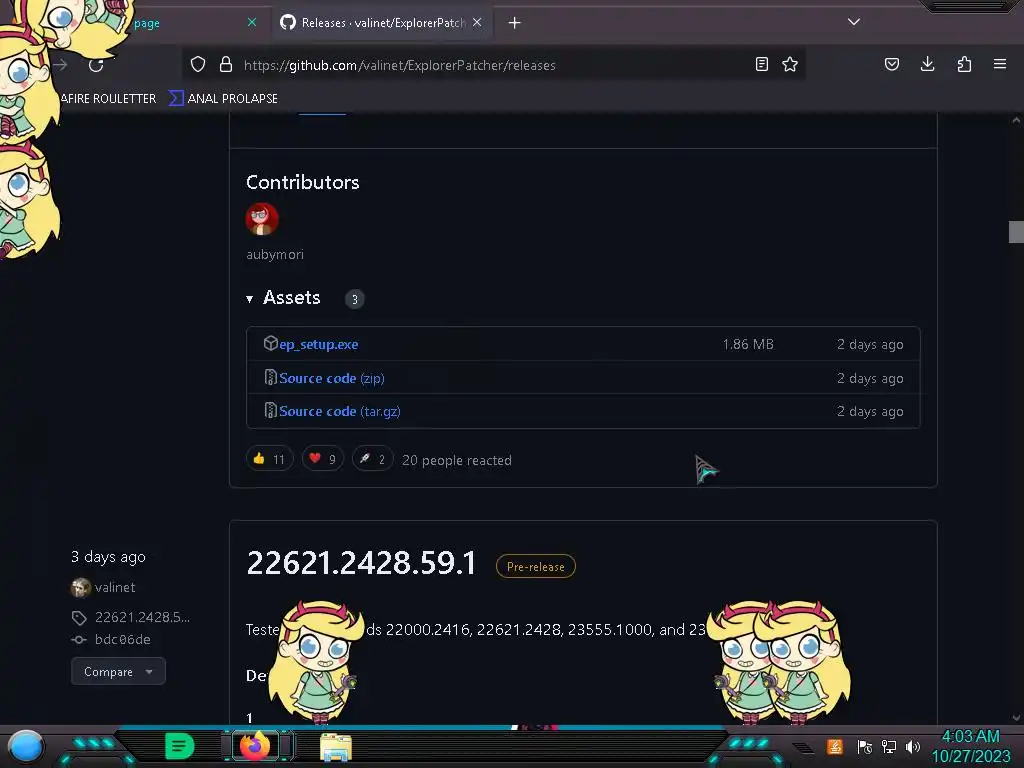Download Source code (zip)
The width and height of the screenshot is (1024, 768).
click(332, 378)
